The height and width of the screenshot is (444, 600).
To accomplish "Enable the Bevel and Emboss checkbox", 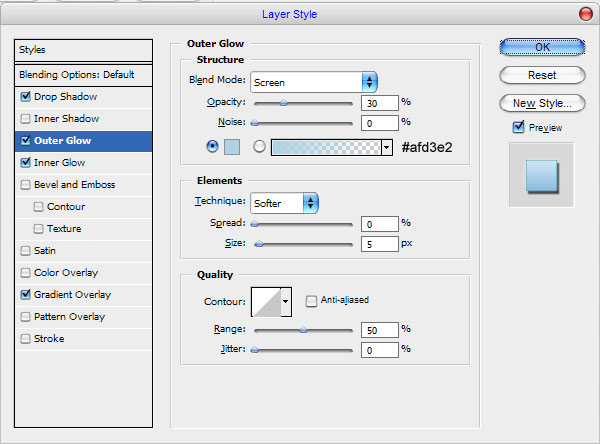I will 26,185.
